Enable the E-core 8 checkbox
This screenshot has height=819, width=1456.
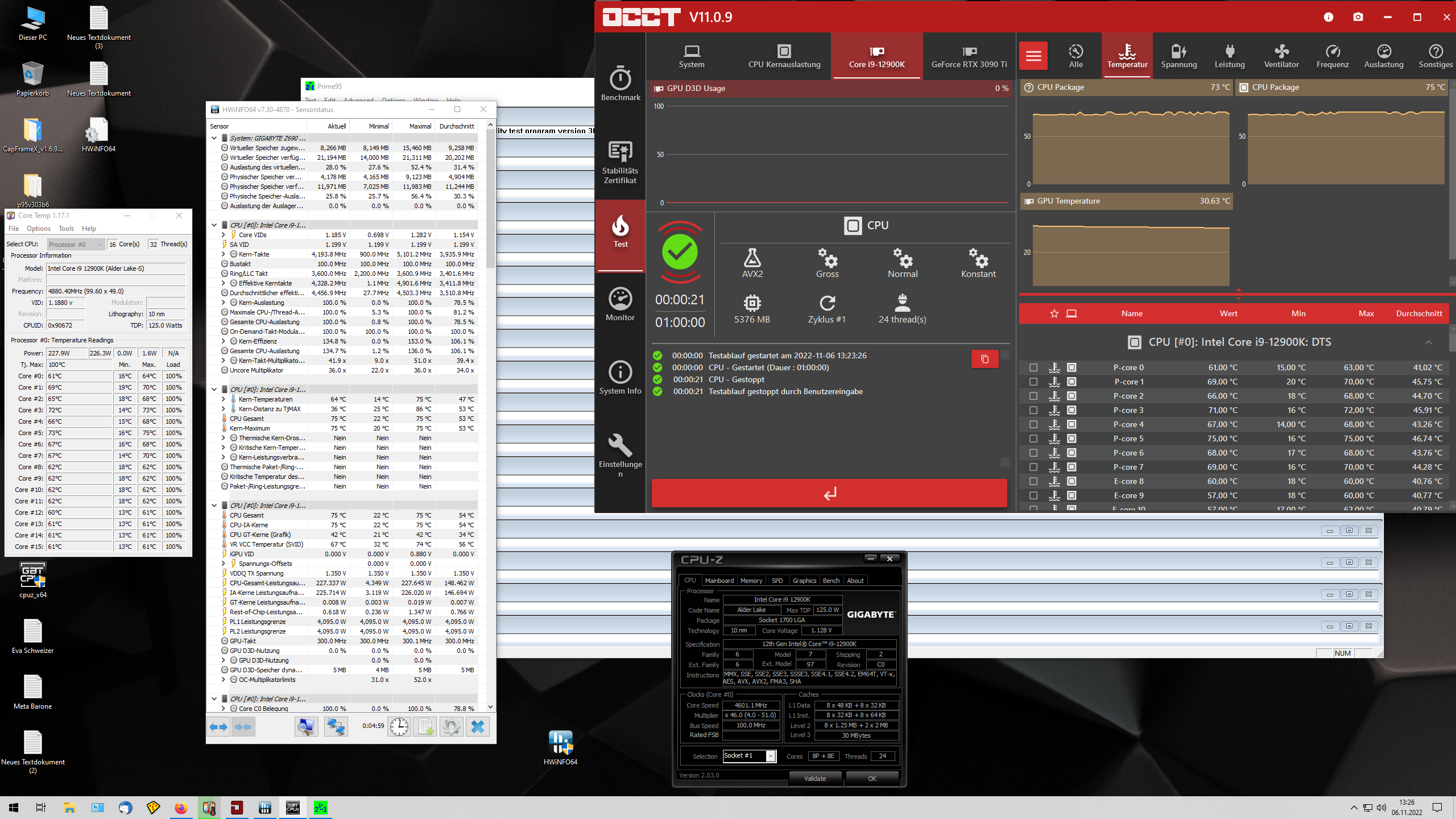click(1033, 481)
